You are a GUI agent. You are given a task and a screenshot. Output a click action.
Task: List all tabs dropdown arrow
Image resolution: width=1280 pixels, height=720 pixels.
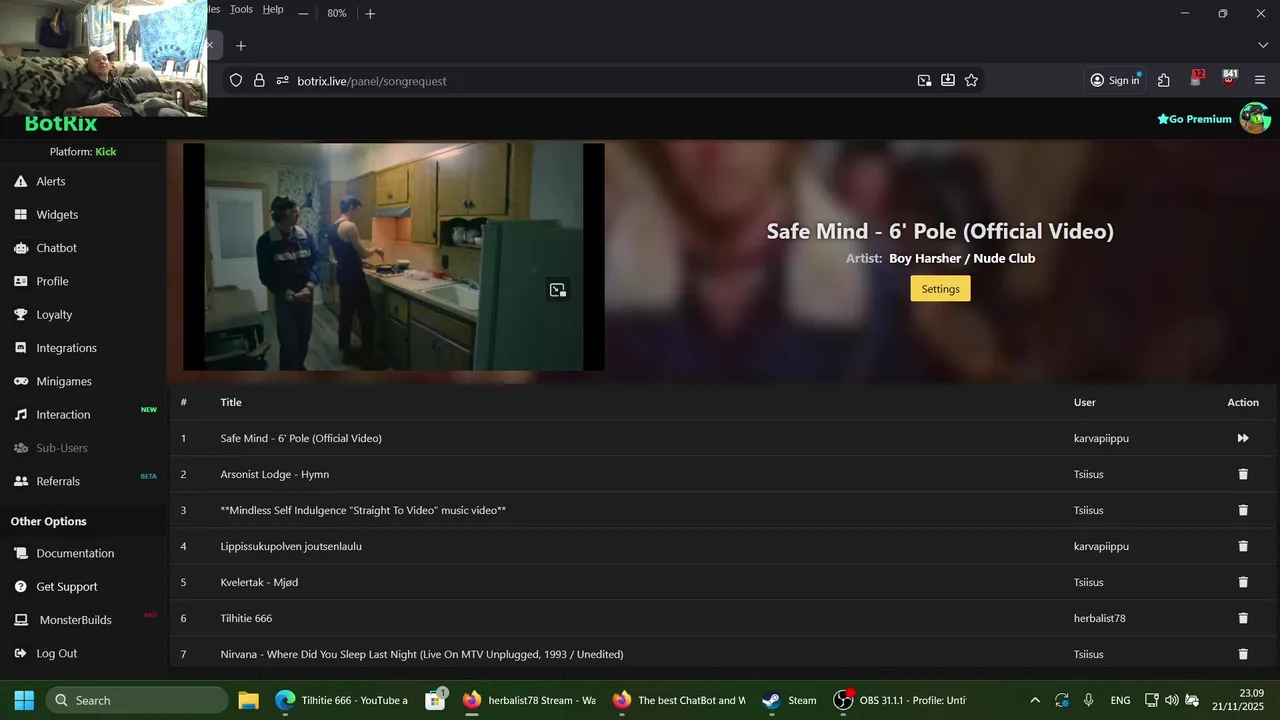tap(1263, 46)
